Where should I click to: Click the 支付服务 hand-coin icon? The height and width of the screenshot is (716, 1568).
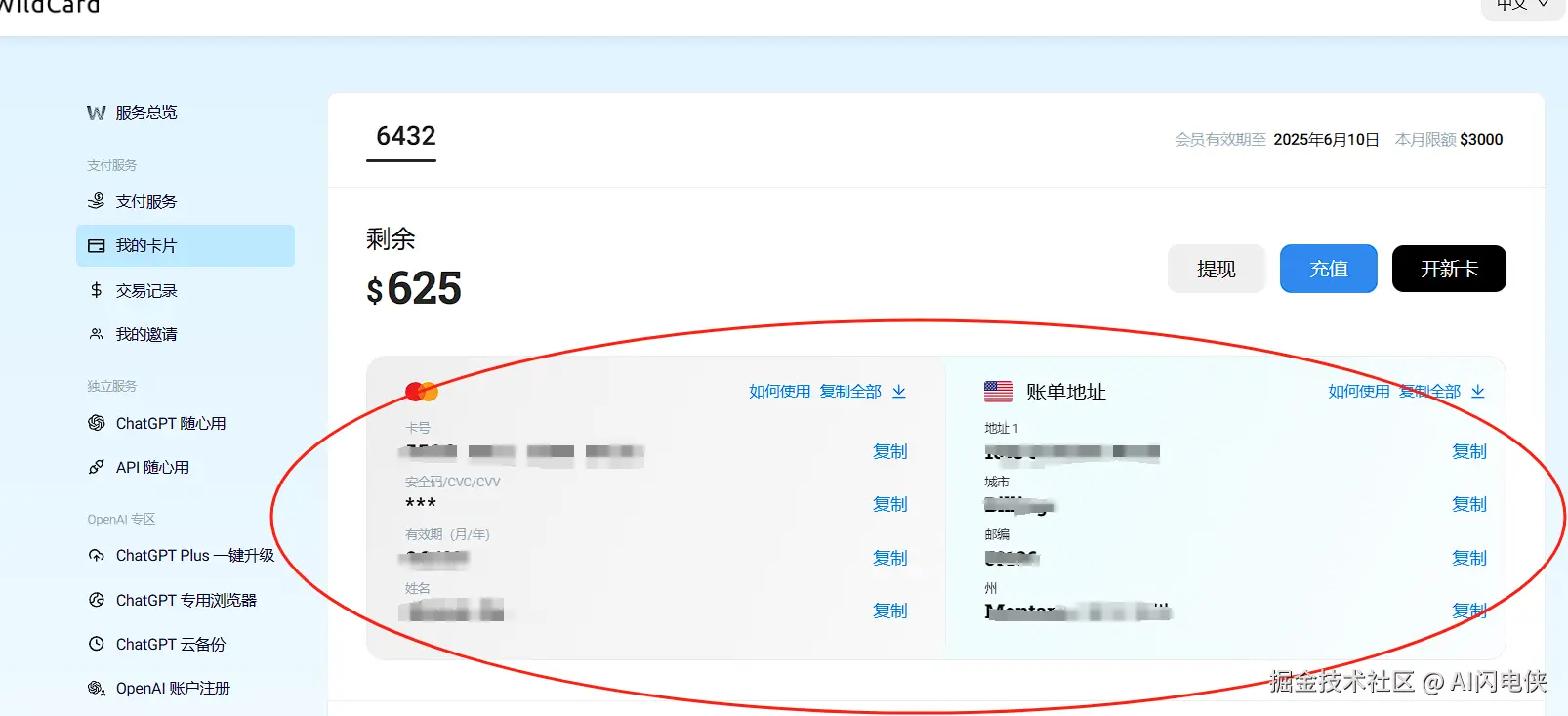tap(96, 201)
